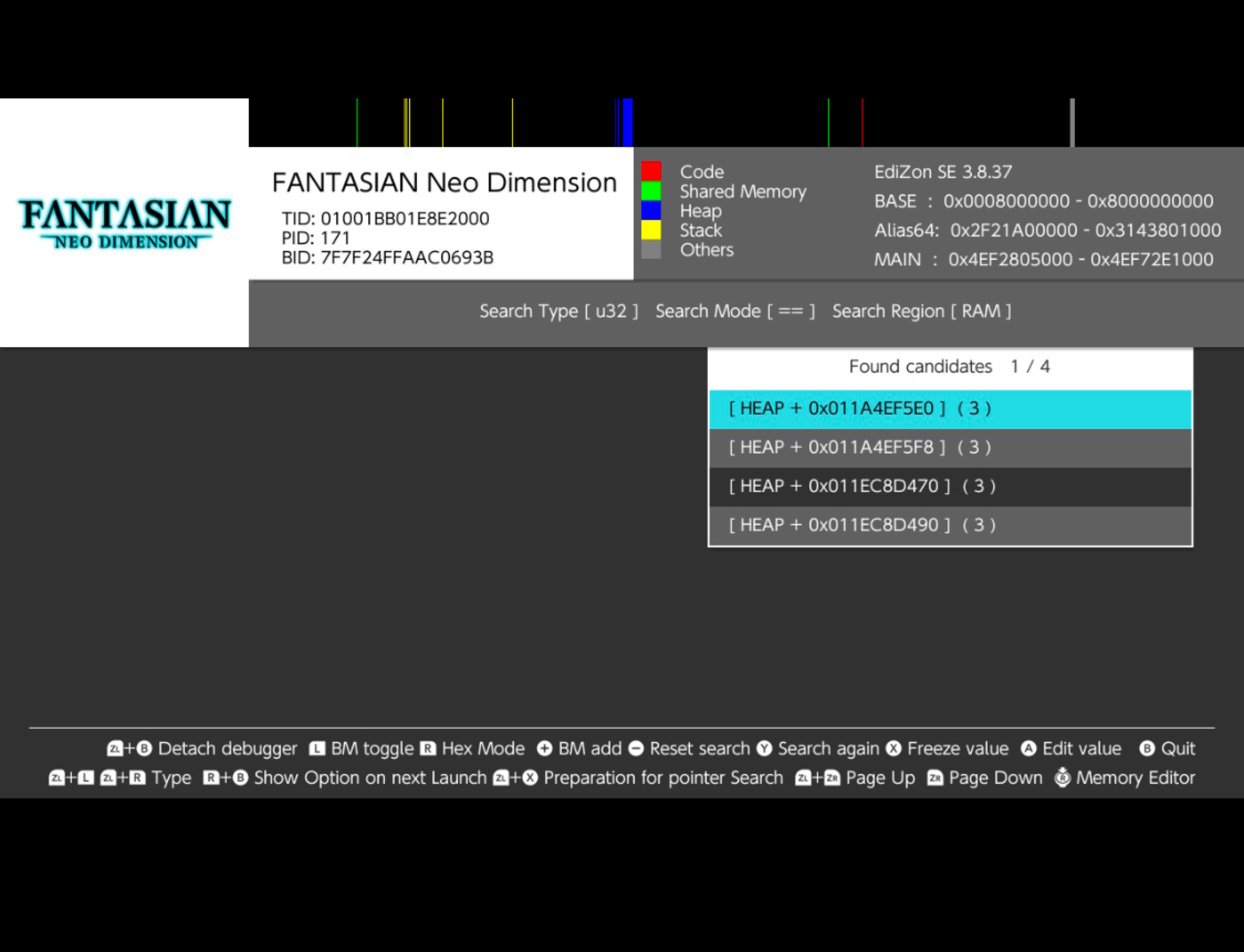Click the green Shared Memory swatch
This screenshot has height=952, width=1244.
[x=651, y=191]
